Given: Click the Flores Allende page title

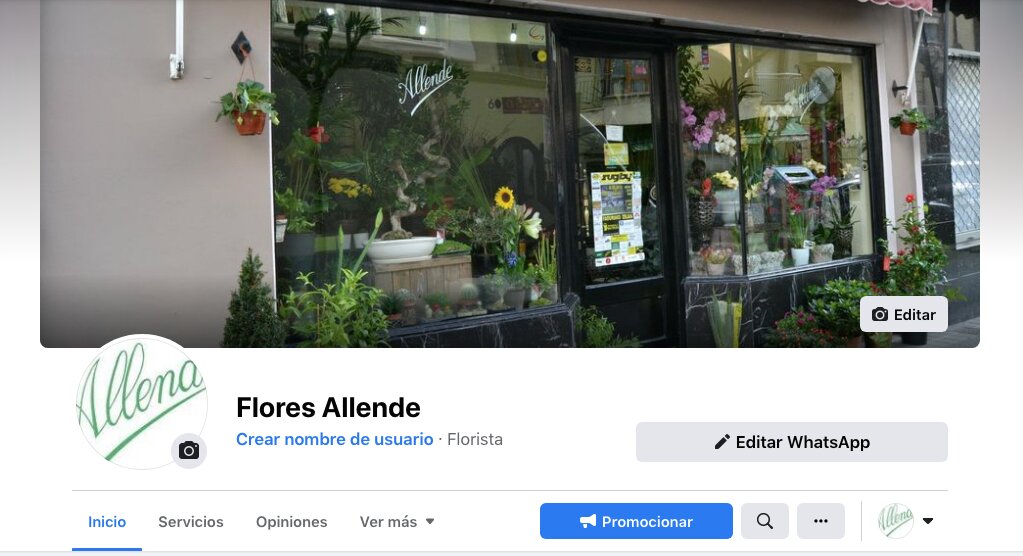Looking at the screenshot, I should point(328,407).
